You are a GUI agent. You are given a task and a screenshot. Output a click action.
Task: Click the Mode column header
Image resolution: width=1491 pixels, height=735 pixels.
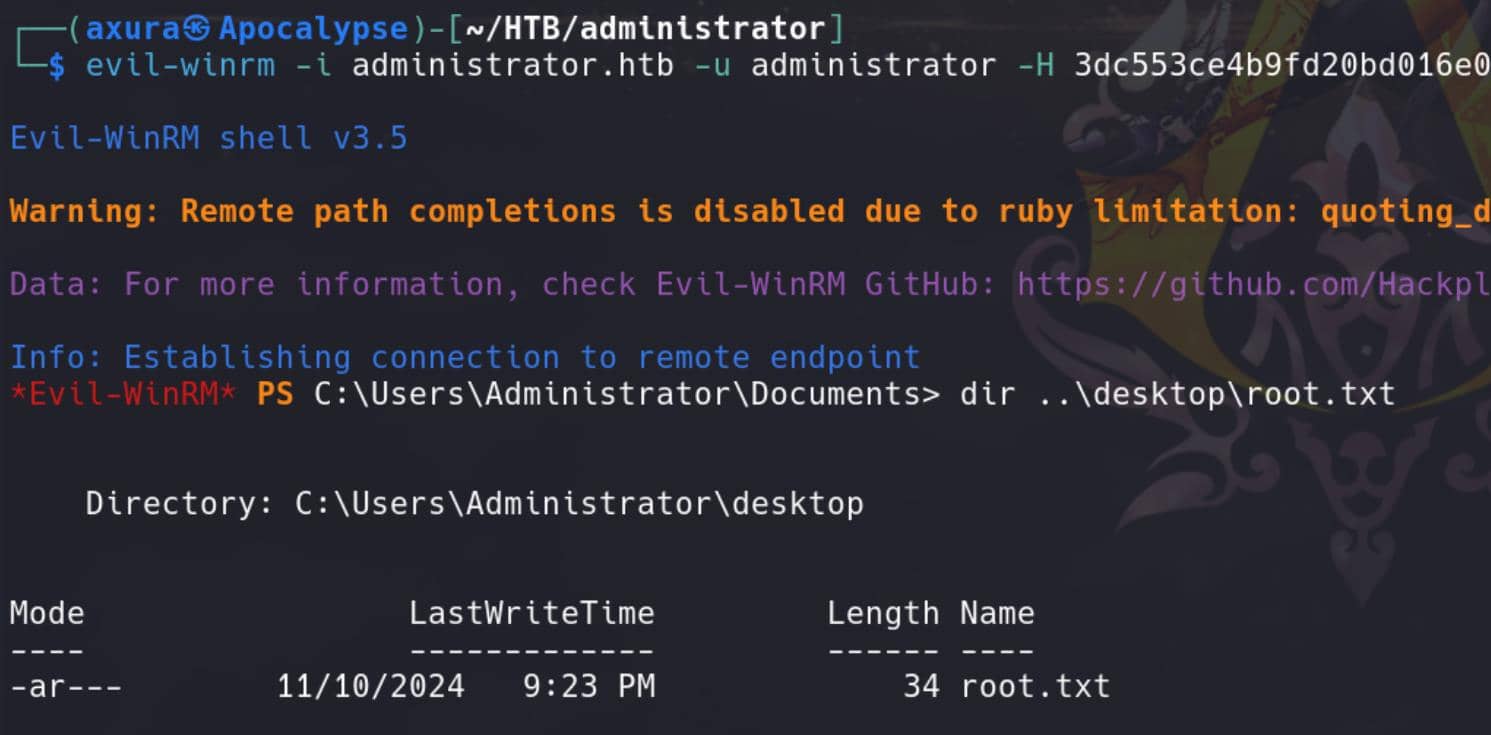pos(47,613)
